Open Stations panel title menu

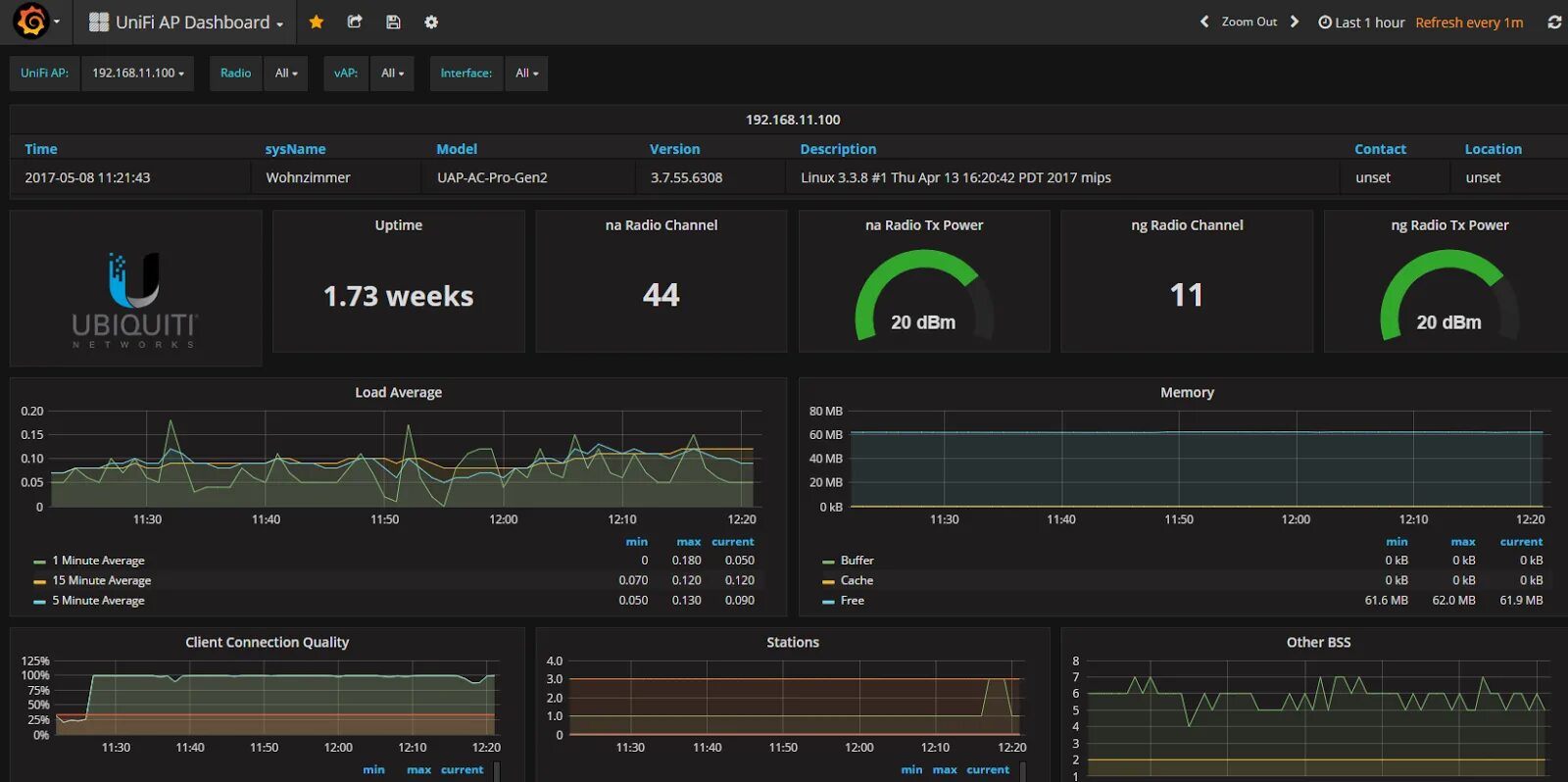pos(792,642)
